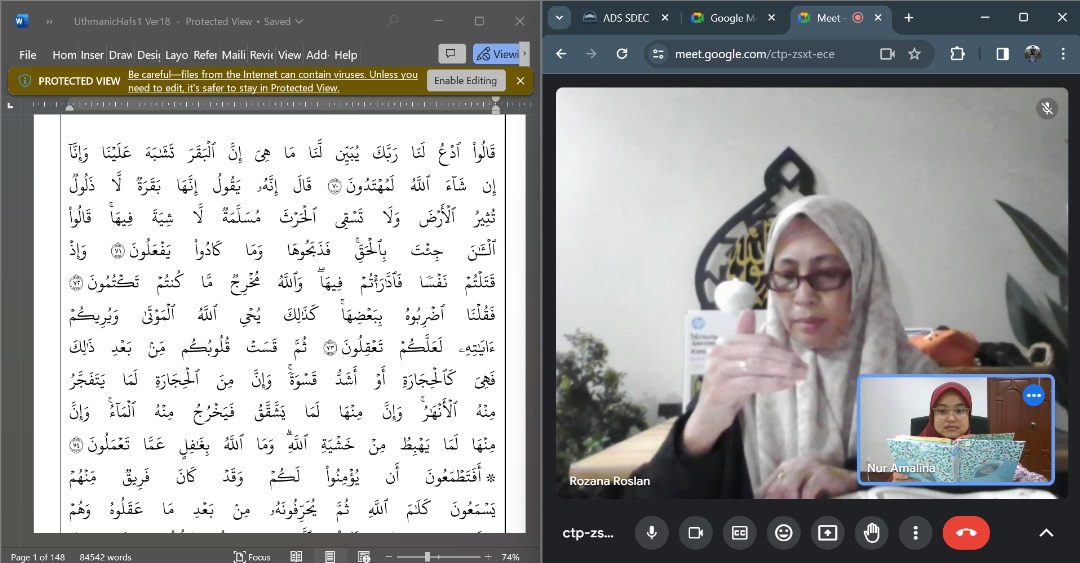Screen dimensions: 1080x563
Task: Click Nur Amalina self-view thumbnail
Action: [x=956, y=429]
